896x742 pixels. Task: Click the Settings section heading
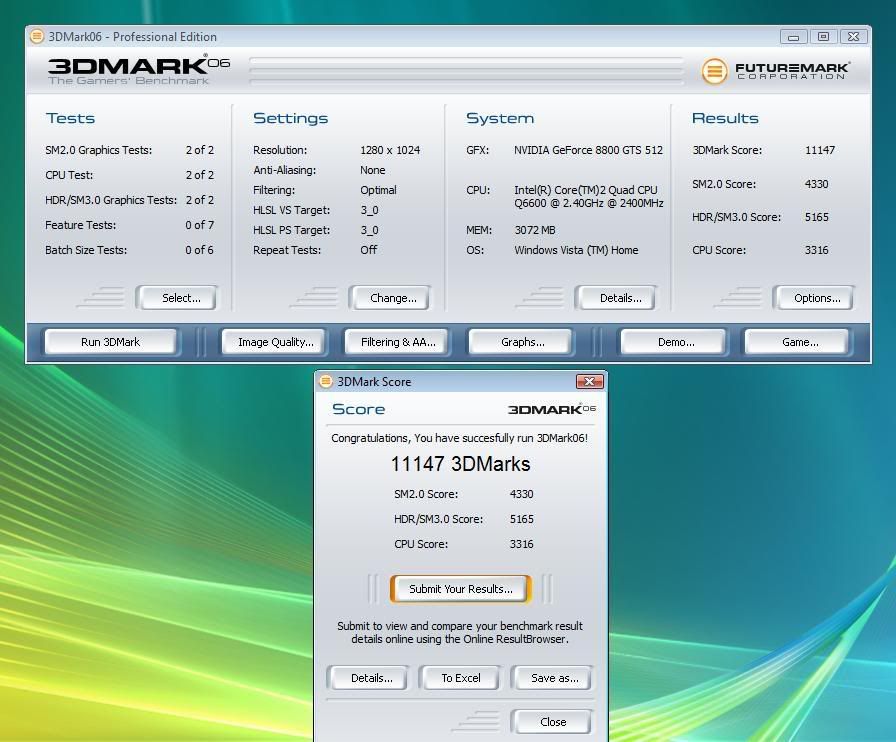point(290,118)
